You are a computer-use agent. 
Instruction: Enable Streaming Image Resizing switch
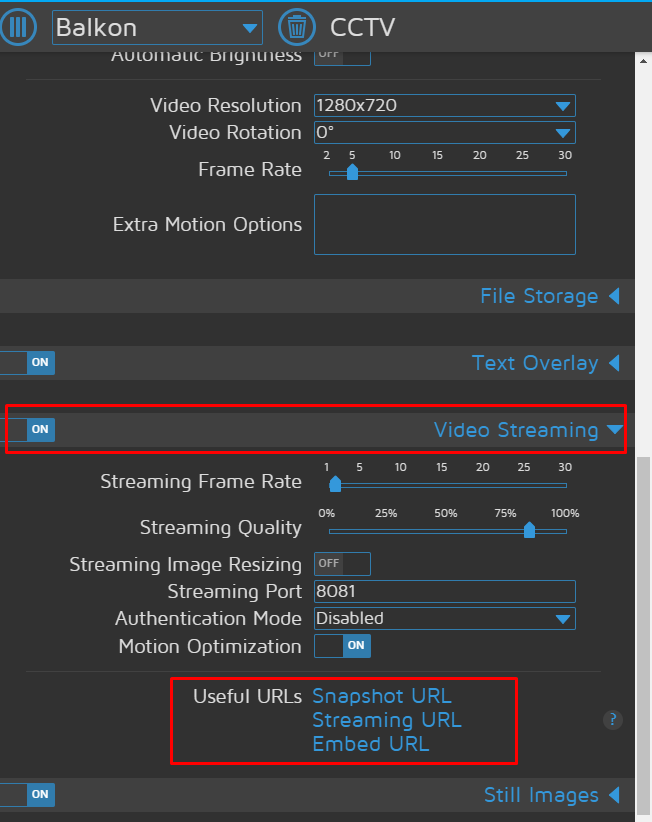(342, 564)
